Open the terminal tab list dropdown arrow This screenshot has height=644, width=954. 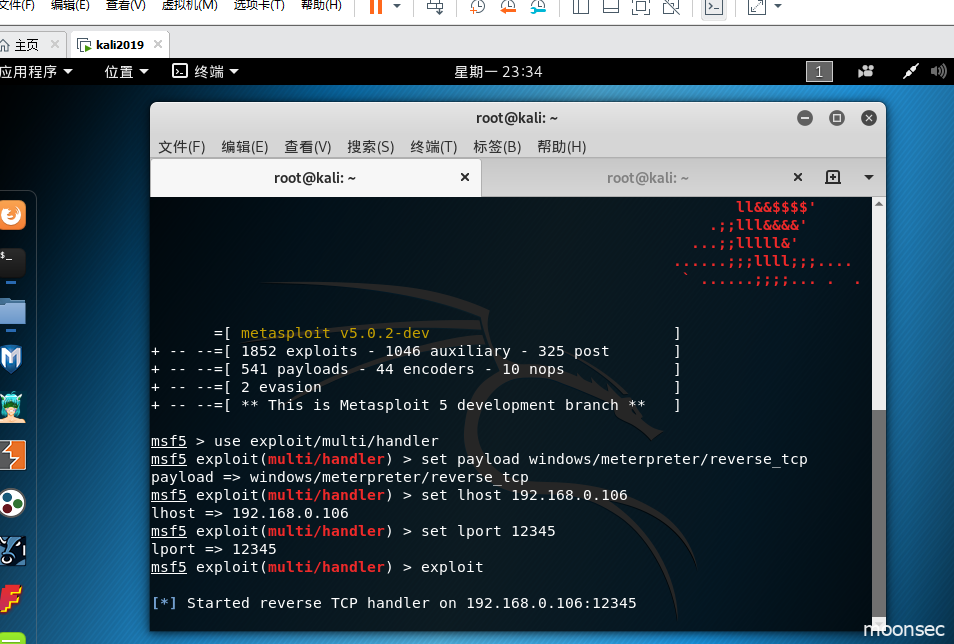869,177
